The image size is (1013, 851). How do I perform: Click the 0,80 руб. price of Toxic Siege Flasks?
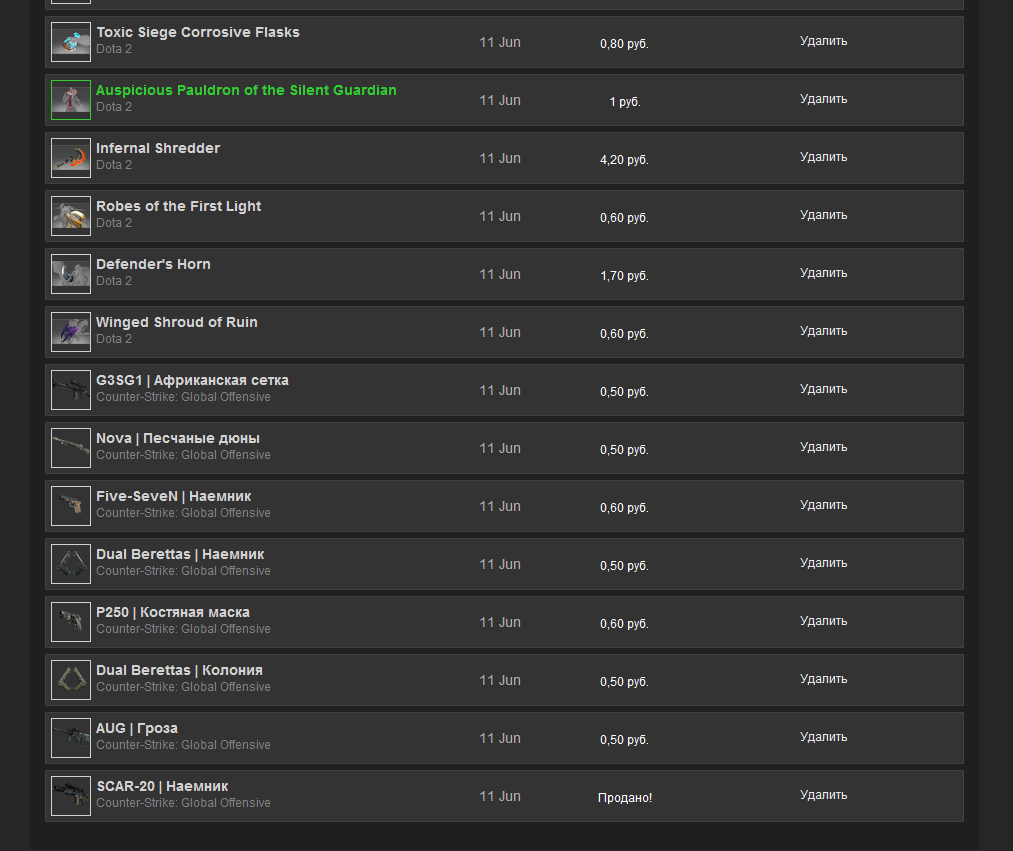point(624,44)
